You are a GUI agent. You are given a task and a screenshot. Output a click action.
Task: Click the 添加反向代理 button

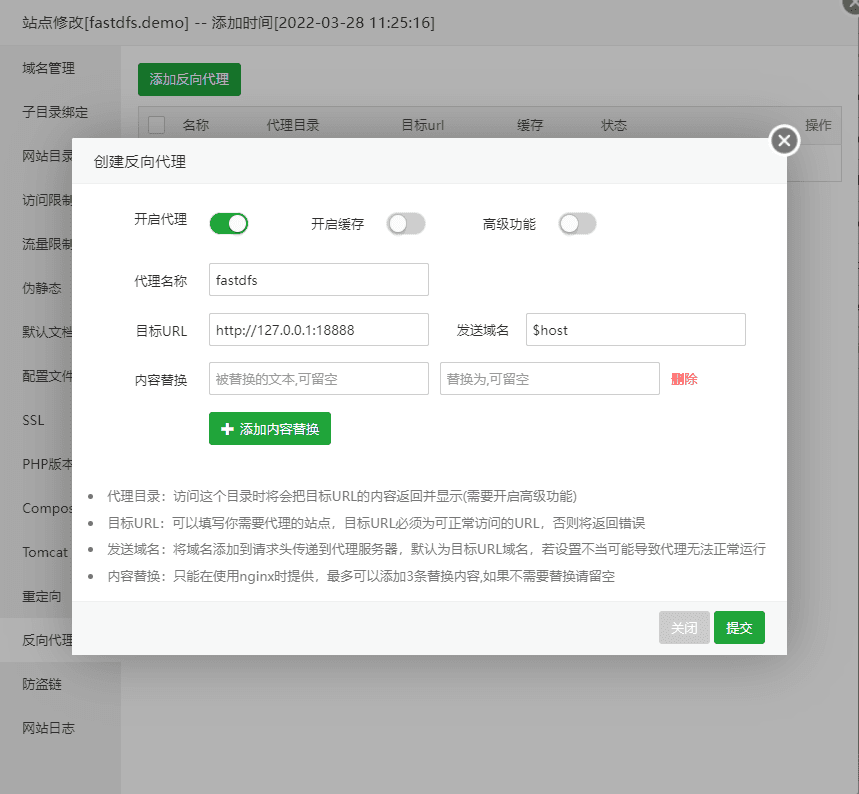pyautogui.click(x=190, y=79)
